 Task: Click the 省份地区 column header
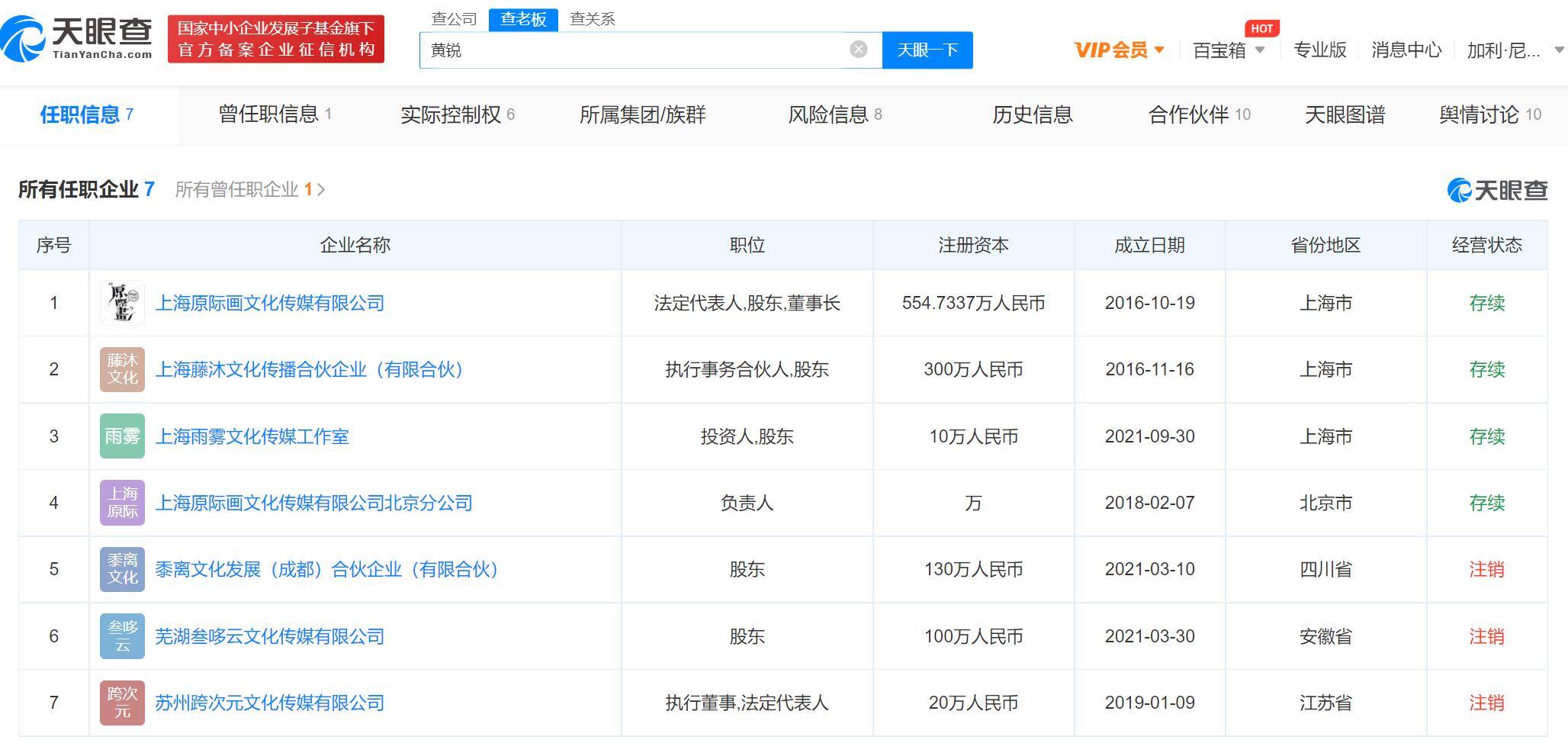(1325, 245)
